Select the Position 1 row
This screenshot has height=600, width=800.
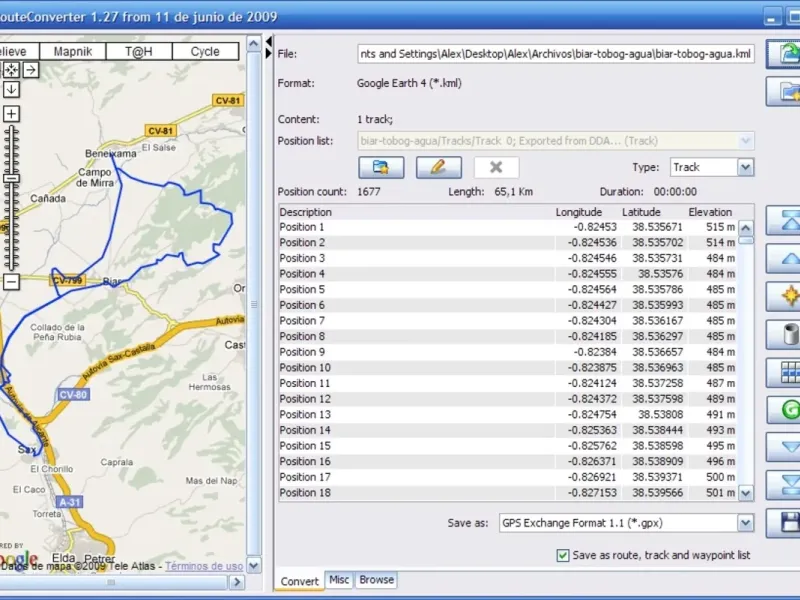509,227
